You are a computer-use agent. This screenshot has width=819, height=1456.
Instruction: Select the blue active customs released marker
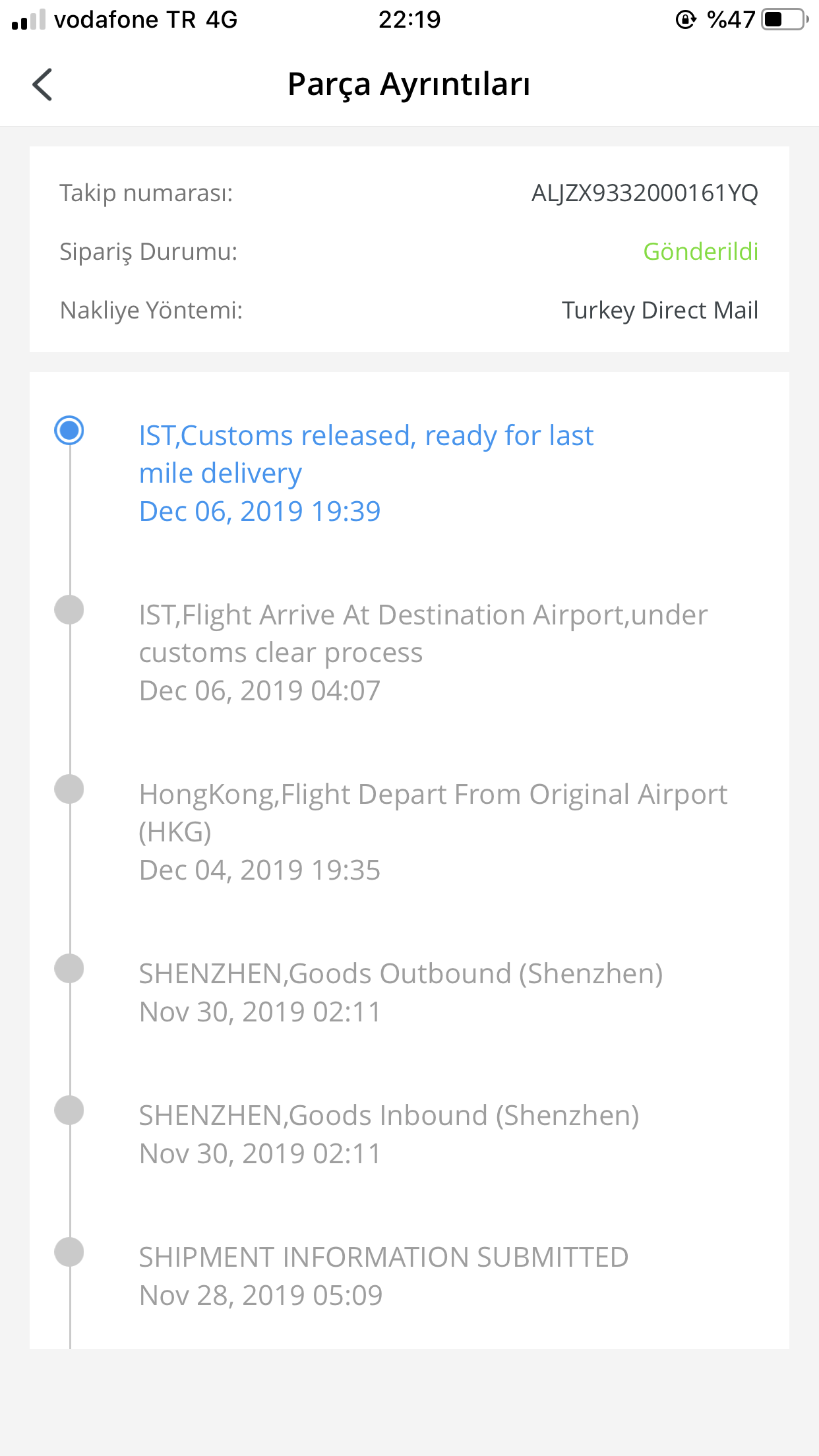coord(69,431)
